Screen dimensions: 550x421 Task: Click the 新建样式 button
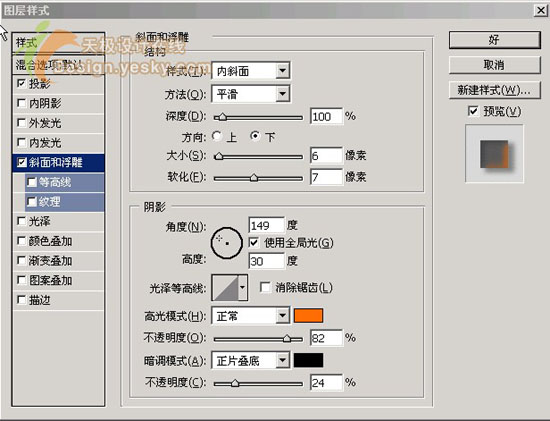(x=495, y=91)
